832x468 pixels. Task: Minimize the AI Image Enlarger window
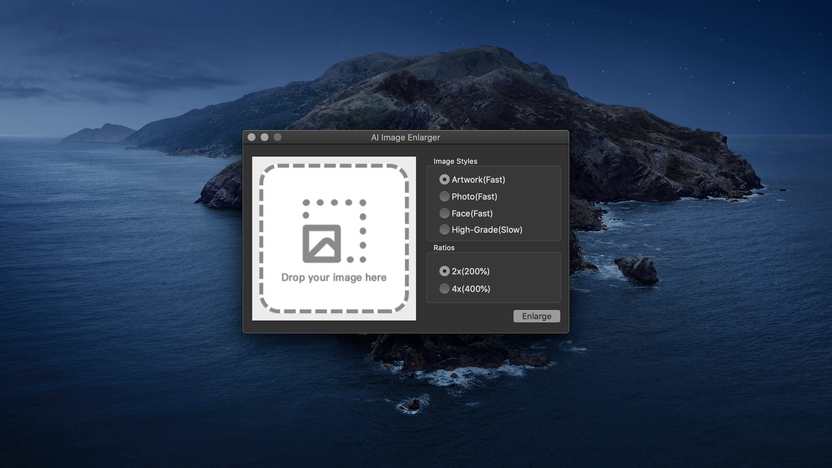[x=264, y=137]
